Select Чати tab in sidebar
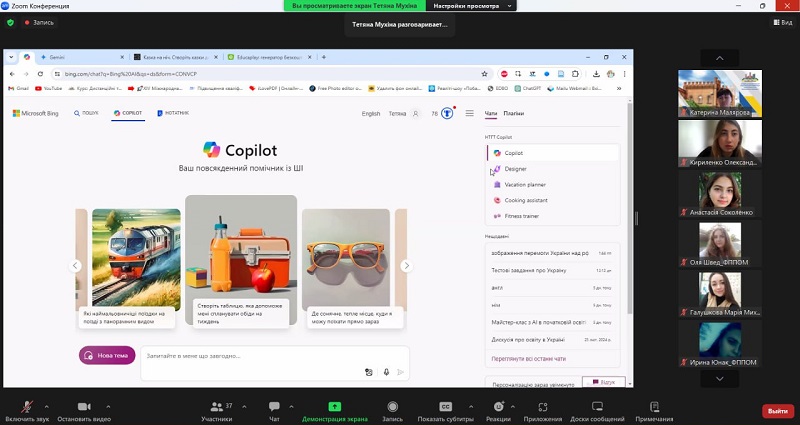The width and height of the screenshot is (800, 425). 490,113
